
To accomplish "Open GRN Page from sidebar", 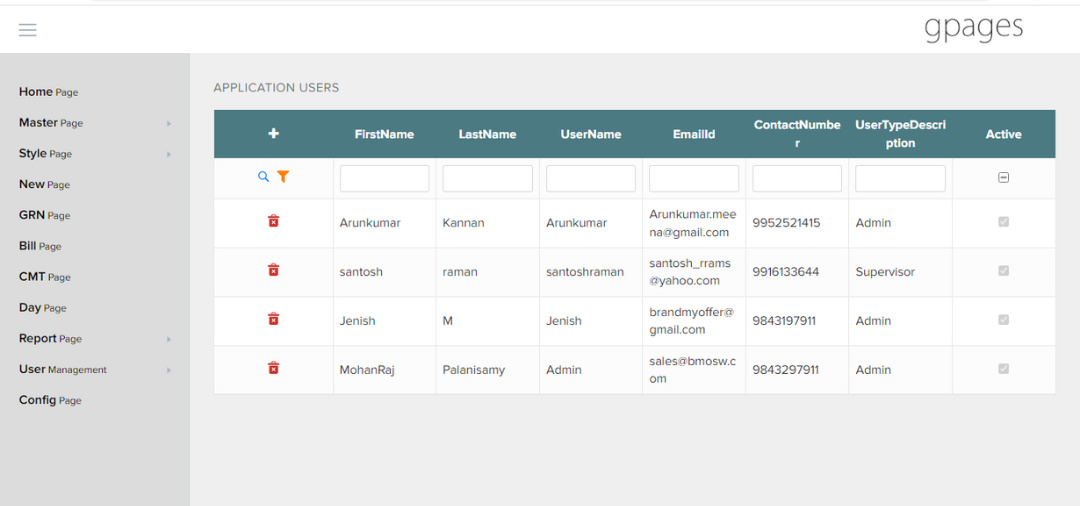I will point(45,215).
